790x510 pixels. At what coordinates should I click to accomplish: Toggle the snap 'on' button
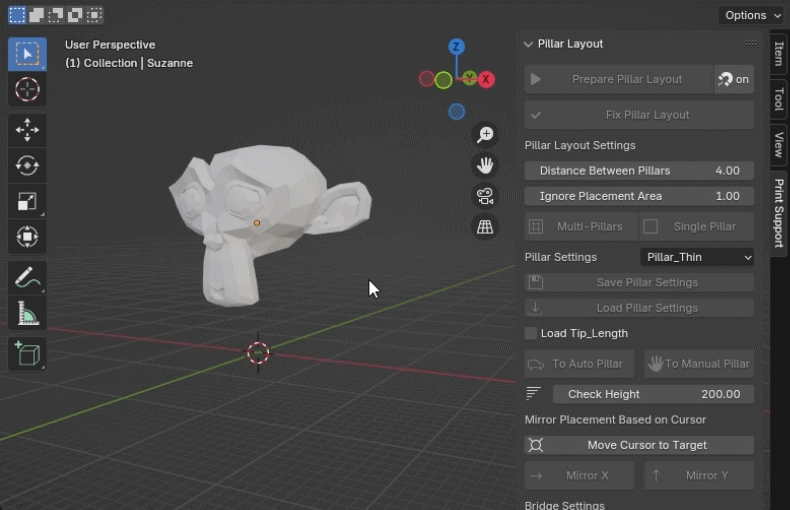(x=734, y=79)
